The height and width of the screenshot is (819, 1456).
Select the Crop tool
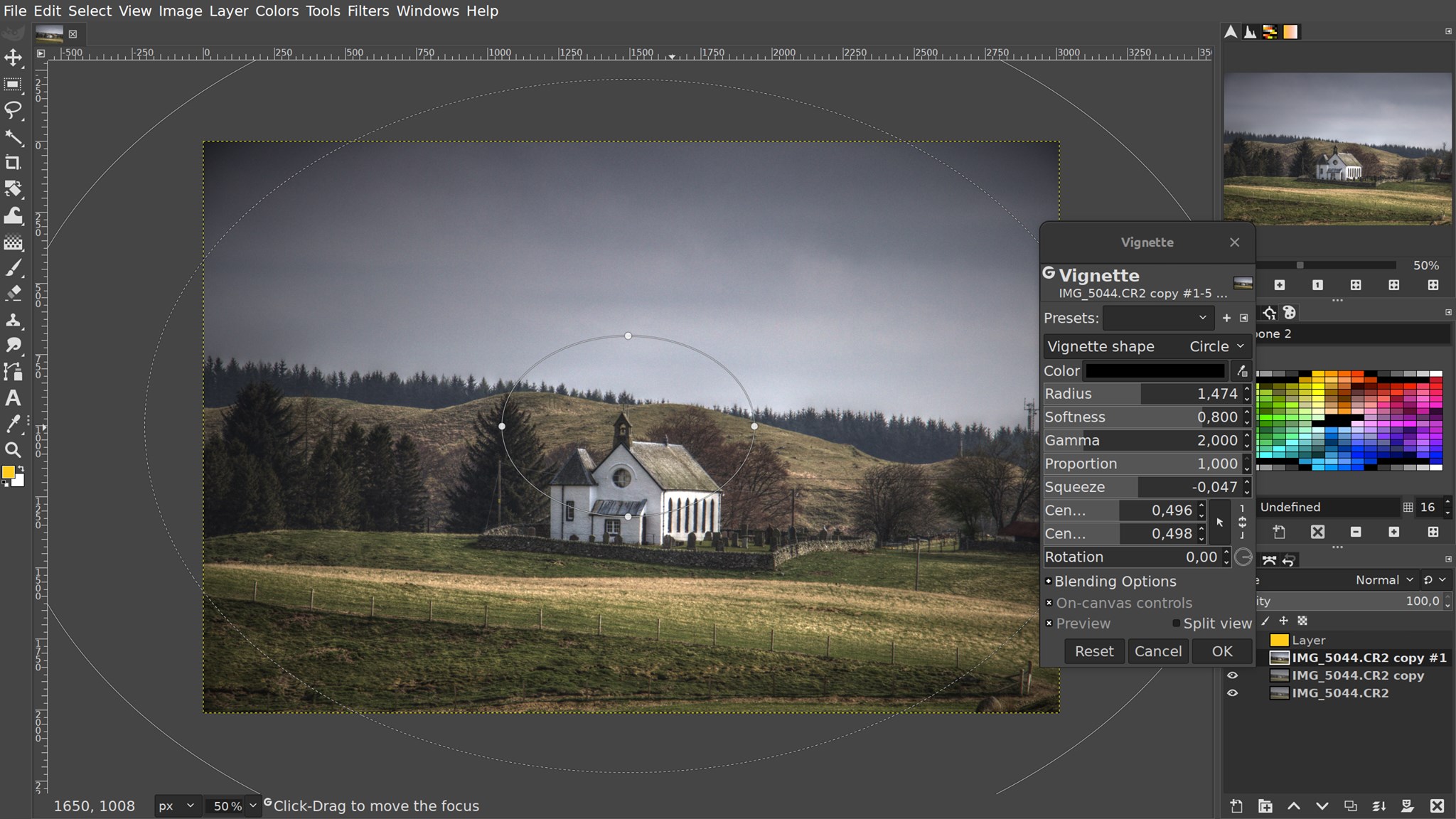tap(13, 163)
